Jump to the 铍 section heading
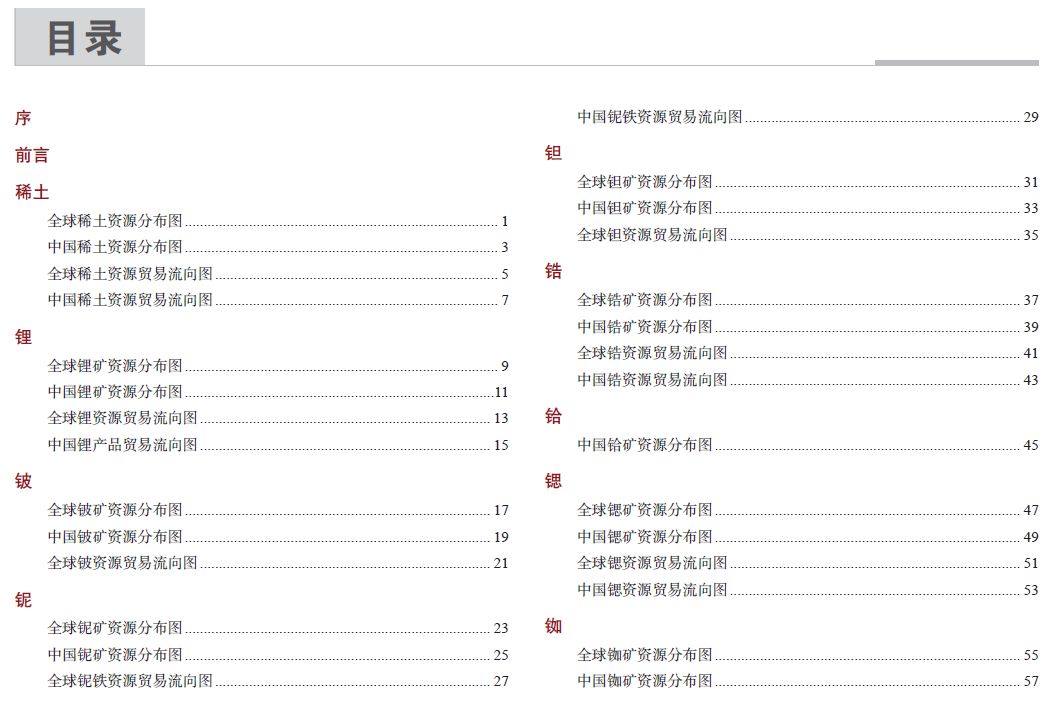 23,481
